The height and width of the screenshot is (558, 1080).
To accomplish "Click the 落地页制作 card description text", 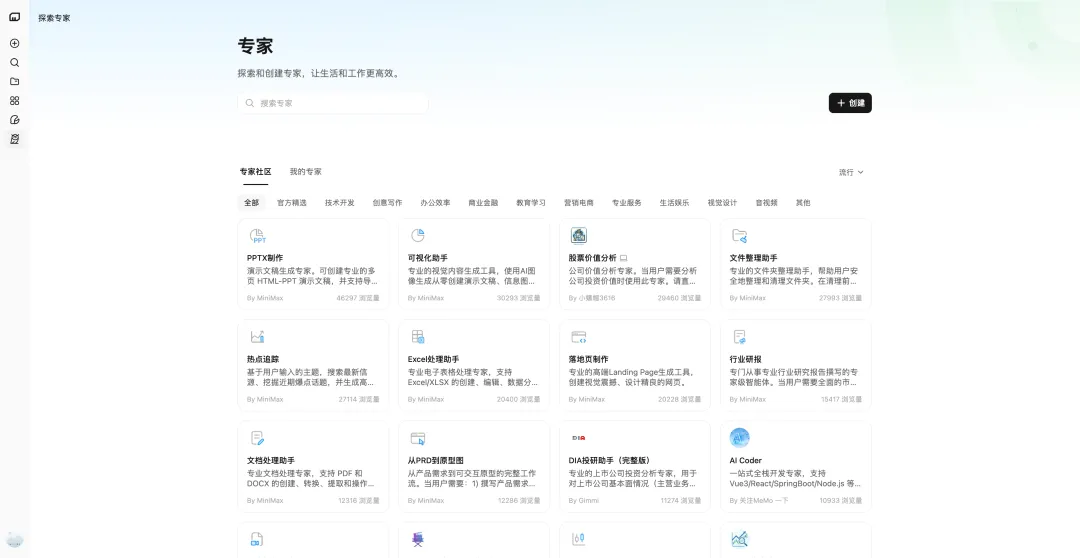I will pos(632,378).
